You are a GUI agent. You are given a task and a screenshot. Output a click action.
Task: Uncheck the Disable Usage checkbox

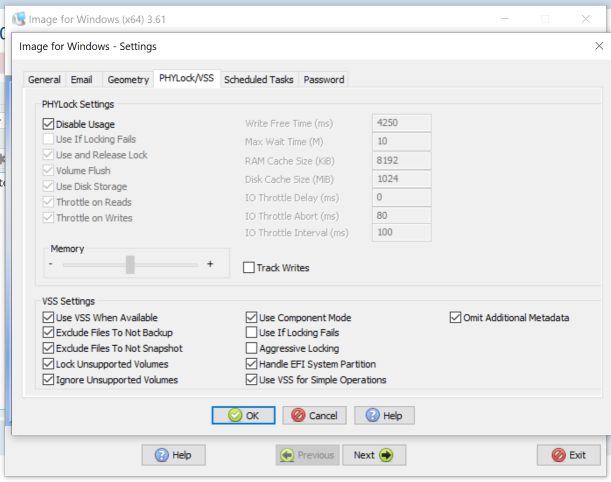click(x=48, y=124)
